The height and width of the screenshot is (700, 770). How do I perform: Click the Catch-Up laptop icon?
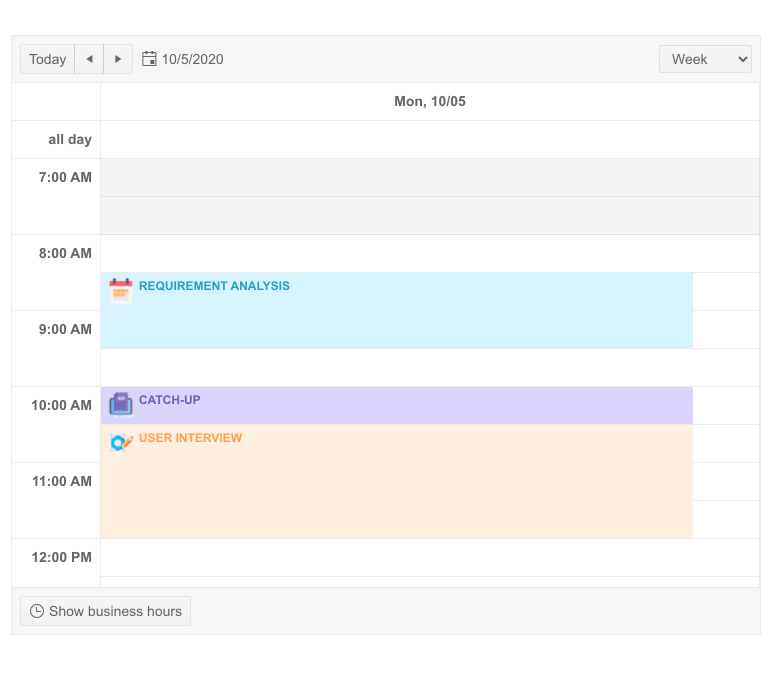(121, 405)
